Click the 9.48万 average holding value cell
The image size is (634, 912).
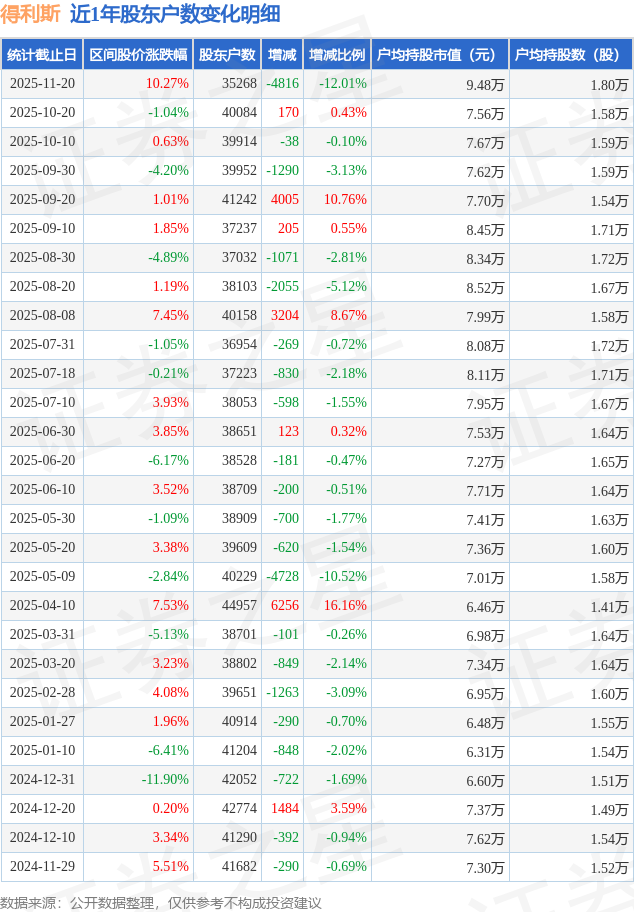(485, 84)
